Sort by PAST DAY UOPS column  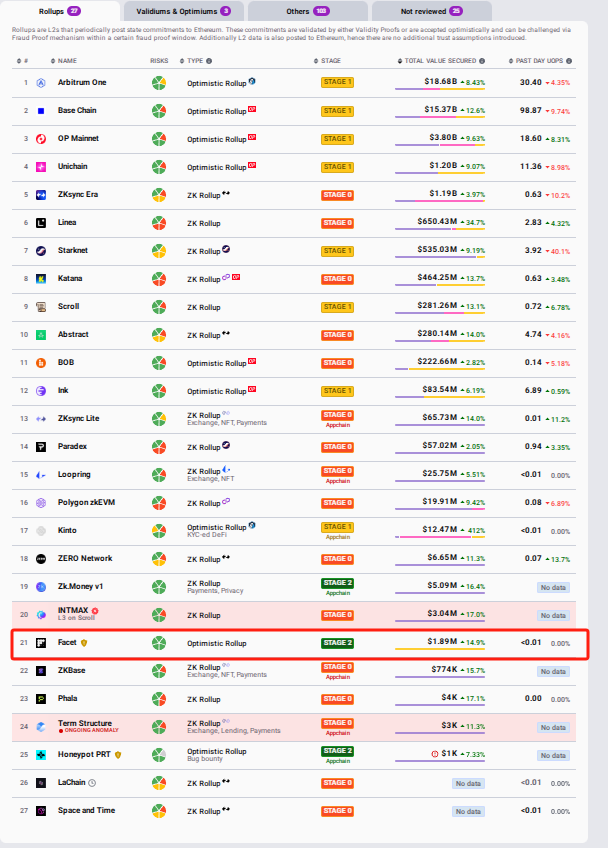[x=536, y=61]
